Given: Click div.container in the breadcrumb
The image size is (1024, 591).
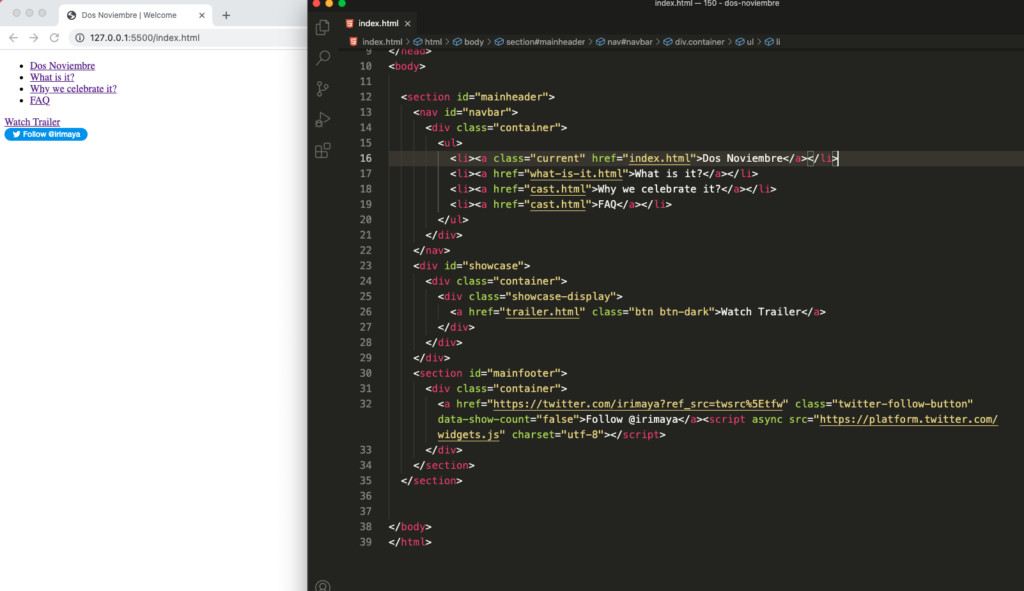Looking at the screenshot, I should 699,42.
